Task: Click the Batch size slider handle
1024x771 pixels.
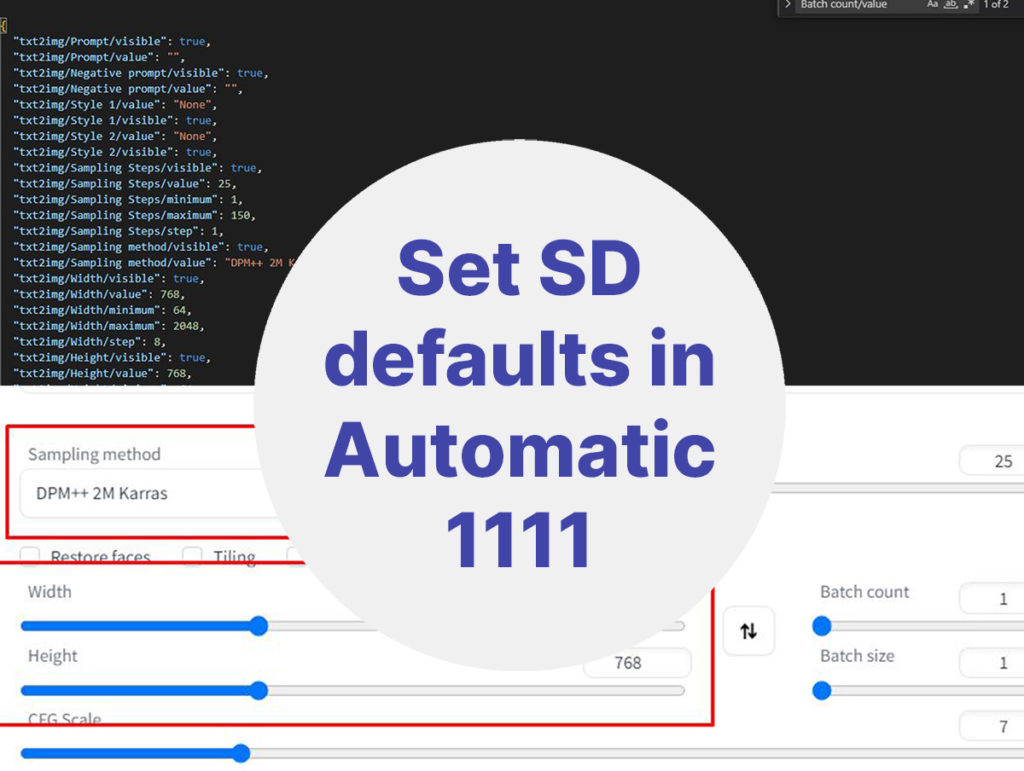Action: (x=822, y=690)
